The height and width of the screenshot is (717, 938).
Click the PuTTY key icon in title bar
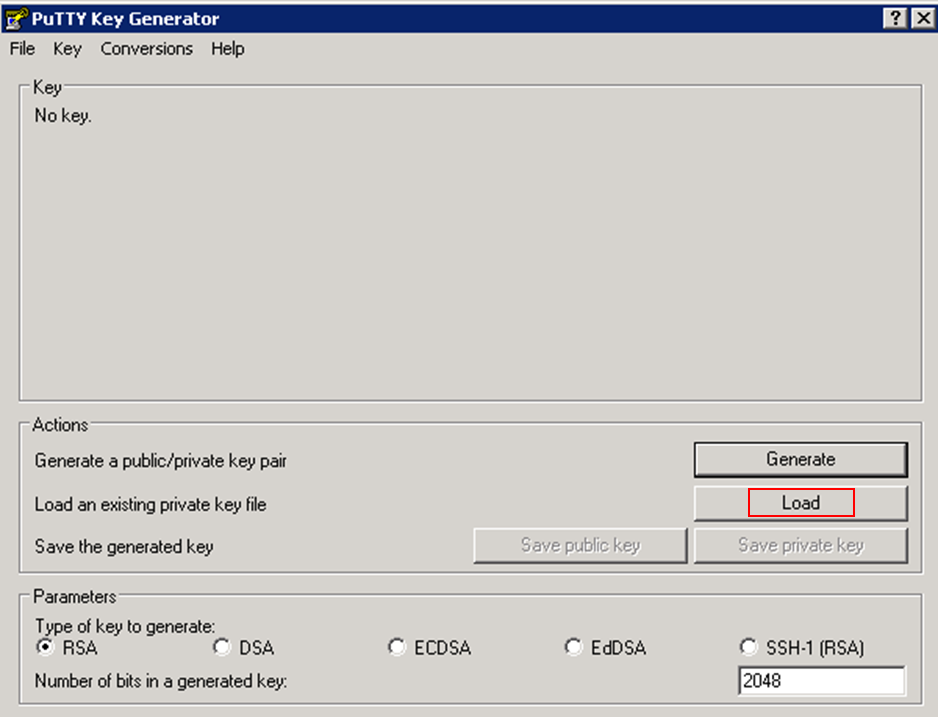pos(16,19)
